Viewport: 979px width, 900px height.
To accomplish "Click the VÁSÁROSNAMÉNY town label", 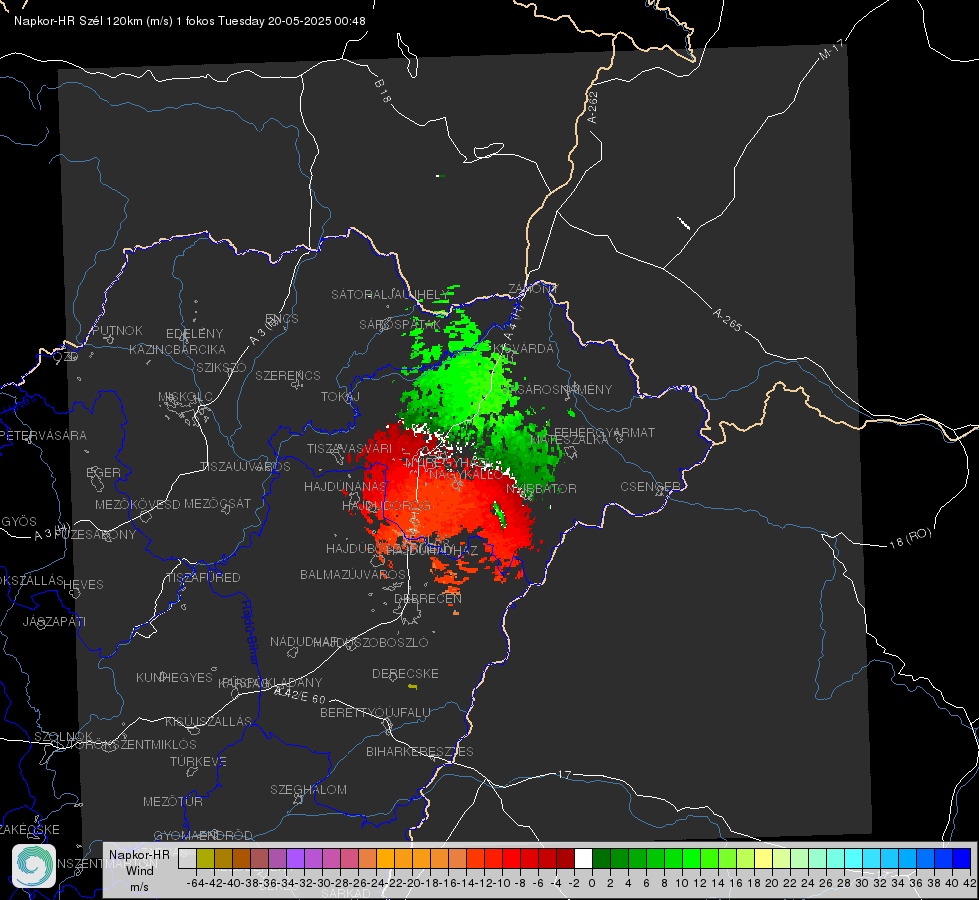I will [x=558, y=389].
